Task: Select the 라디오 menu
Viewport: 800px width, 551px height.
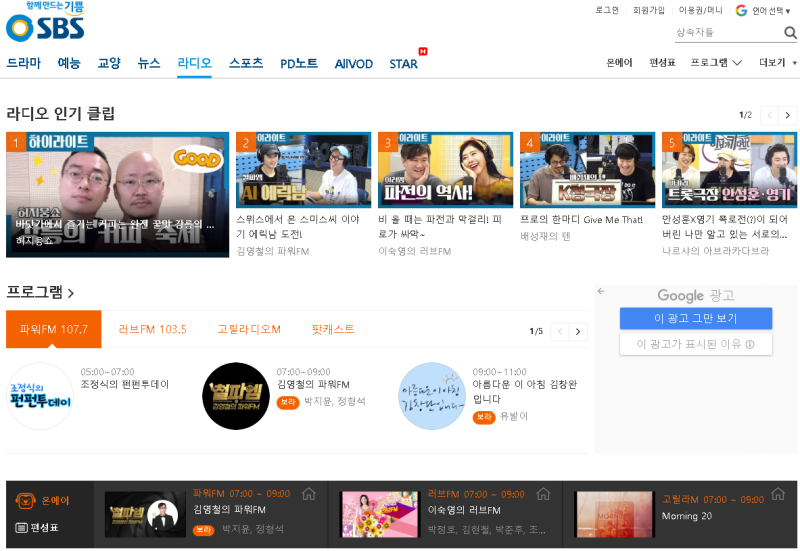Action: tap(194, 63)
